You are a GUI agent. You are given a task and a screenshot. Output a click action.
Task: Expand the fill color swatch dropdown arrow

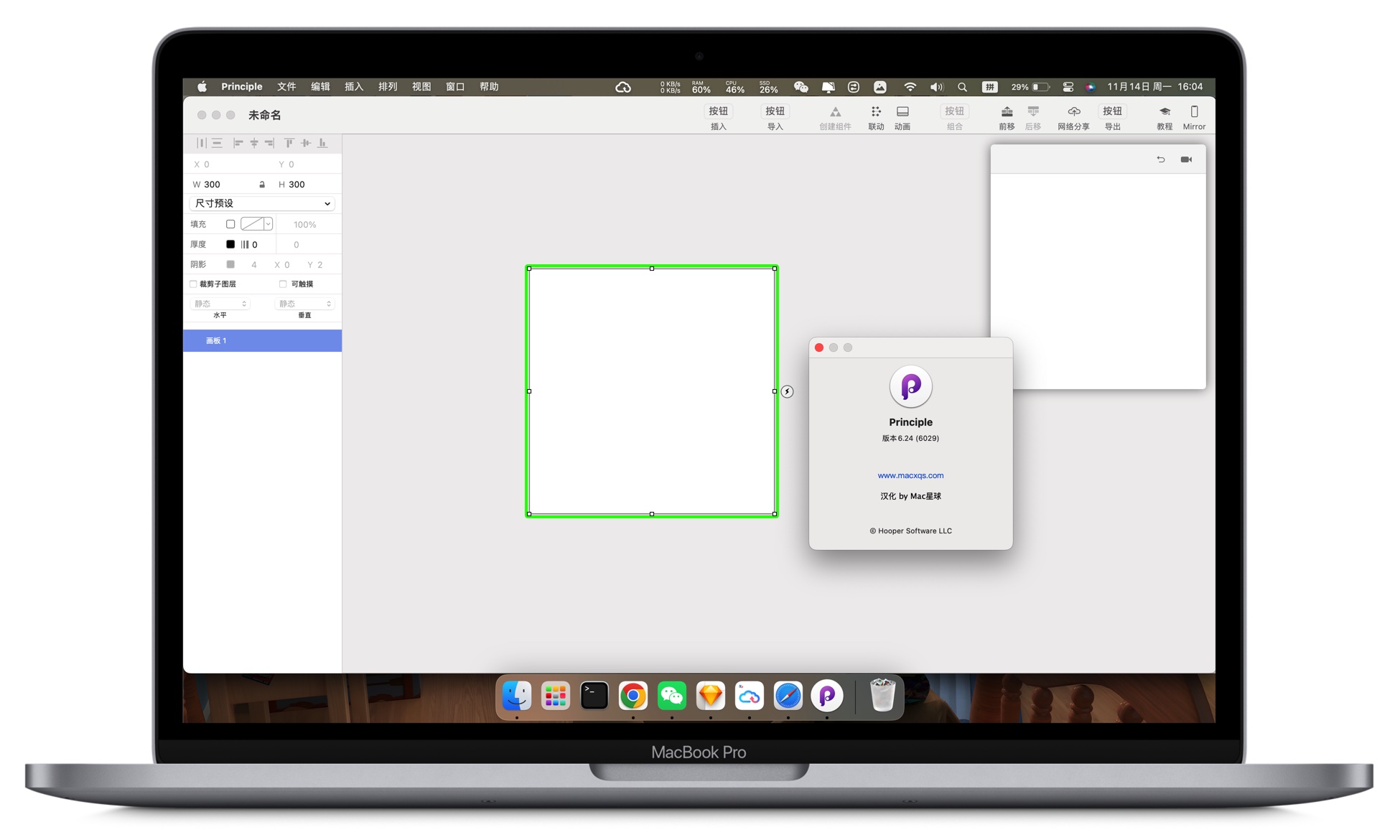pos(268,224)
